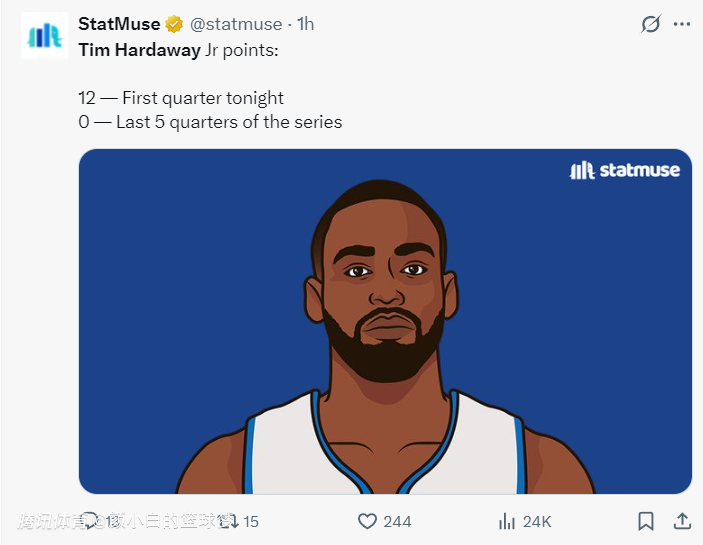Click the statmuse logo inside the image

[624, 170]
